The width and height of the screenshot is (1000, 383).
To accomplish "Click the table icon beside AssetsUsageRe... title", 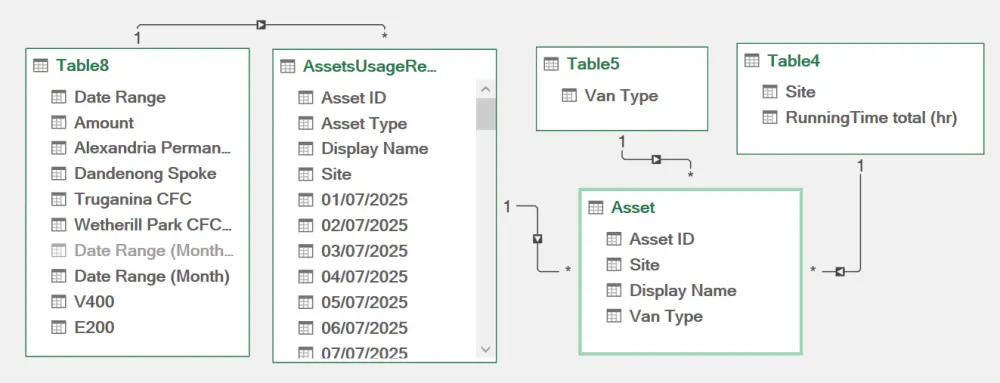I will pyautogui.click(x=288, y=66).
